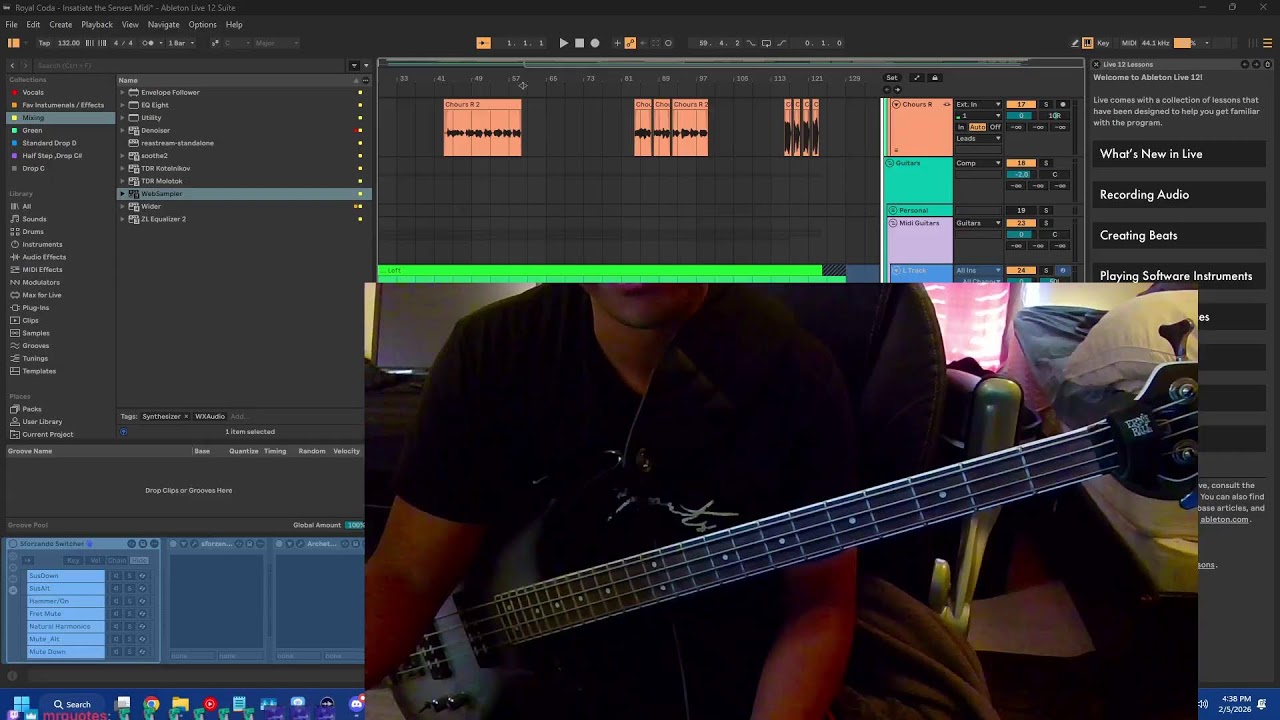Expand the ZL Equalizer 2 entry
This screenshot has width=1280, height=720.
click(123, 219)
